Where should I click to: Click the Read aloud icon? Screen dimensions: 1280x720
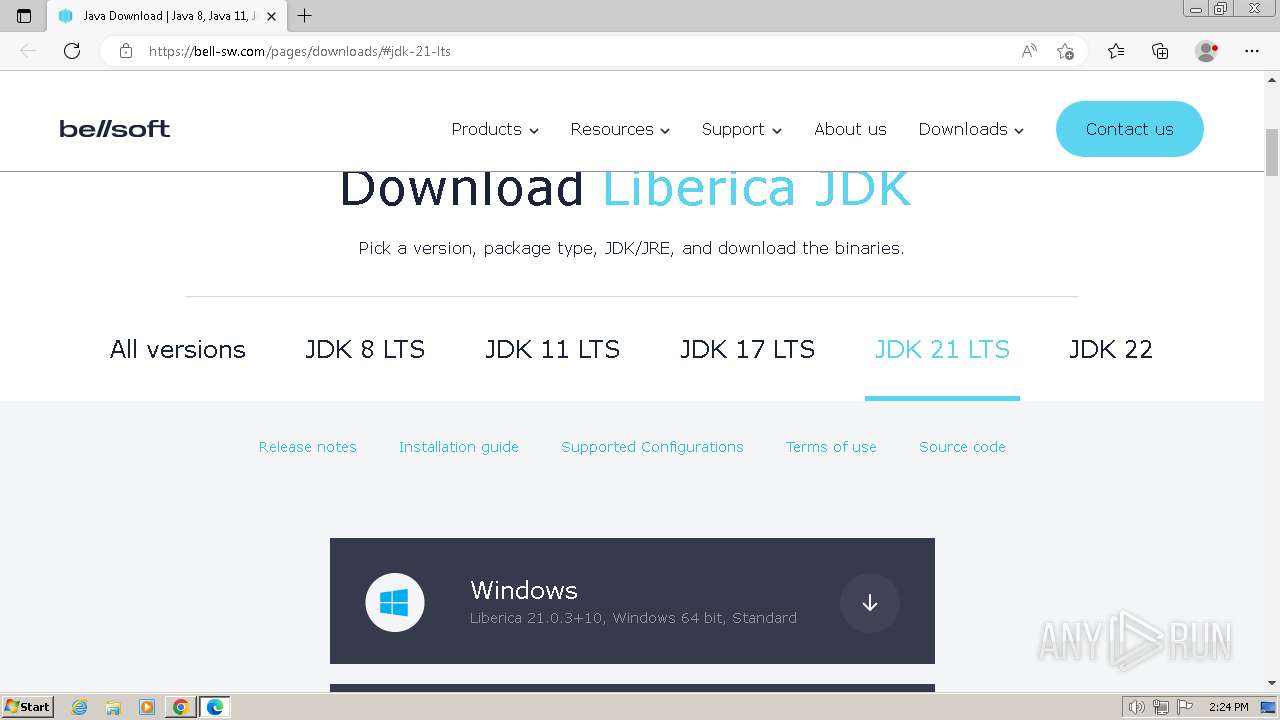pos(1029,51)
